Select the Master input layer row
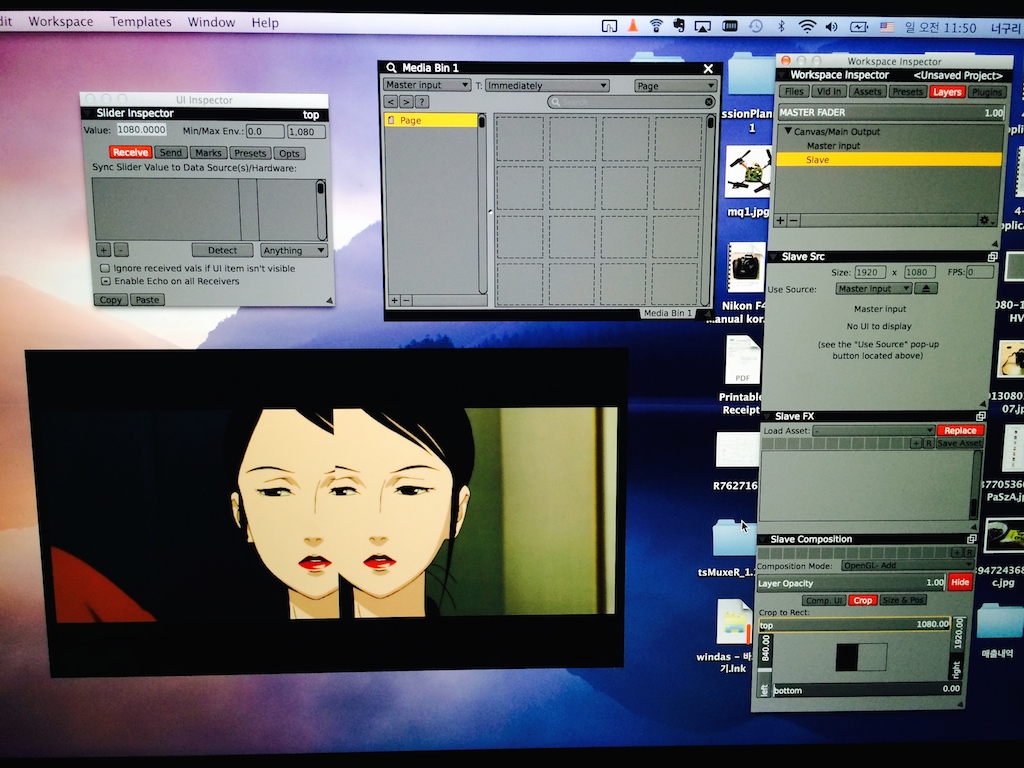 click(x=889, y=146)
